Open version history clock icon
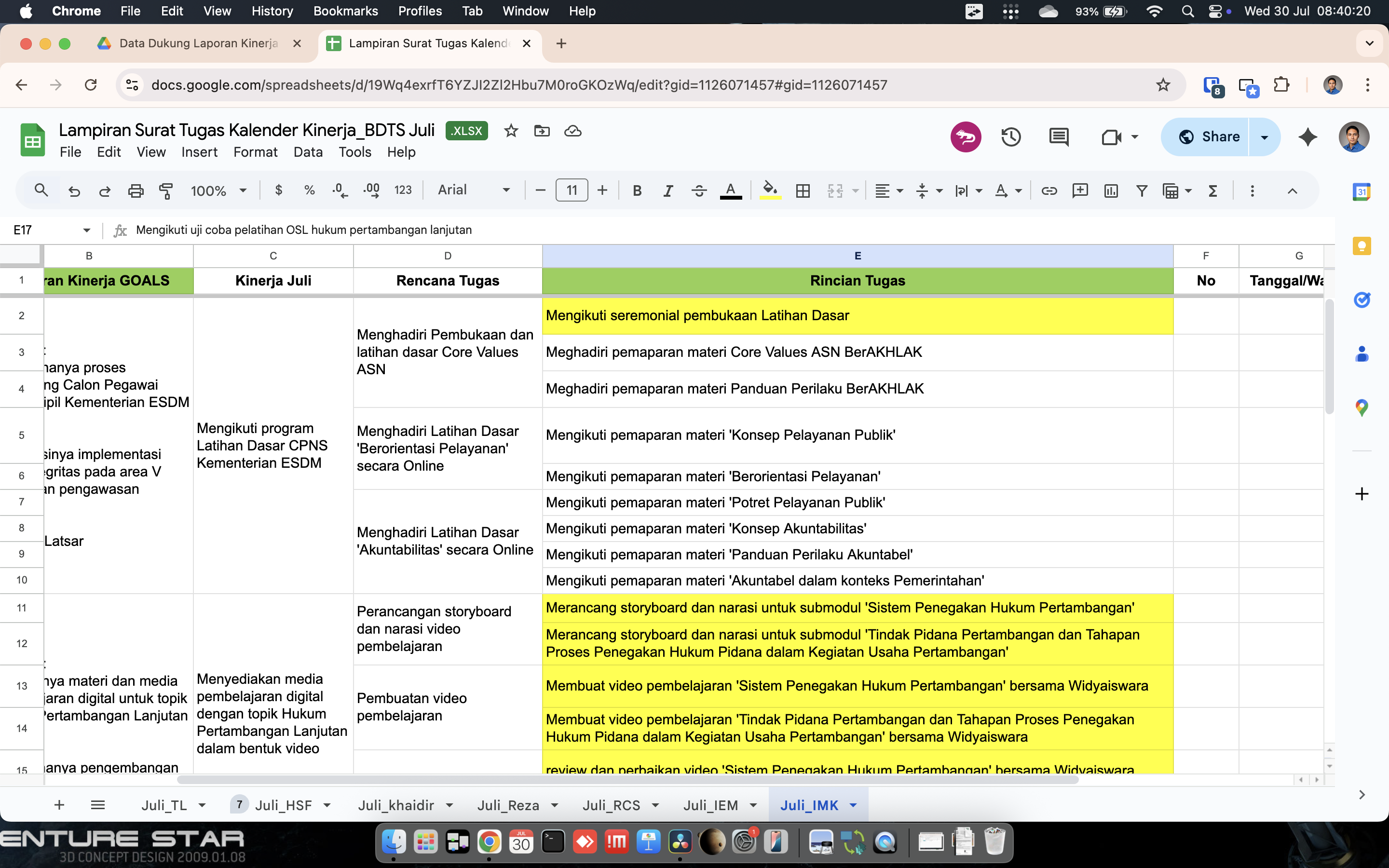1389x868 pixels. [1011, 136]
